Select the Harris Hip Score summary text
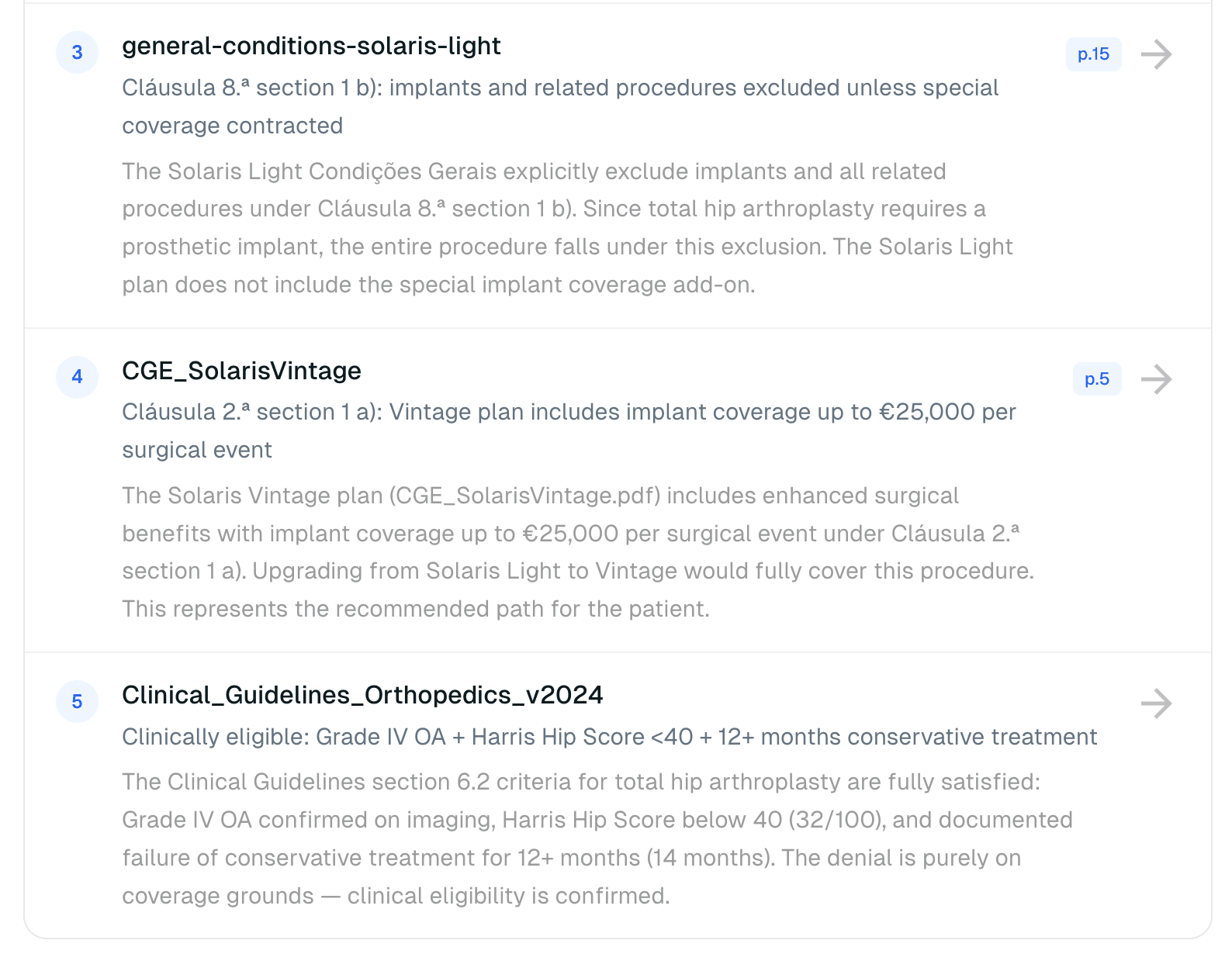1232x954 pixels. pyautogui.click(x=597, y=838)
